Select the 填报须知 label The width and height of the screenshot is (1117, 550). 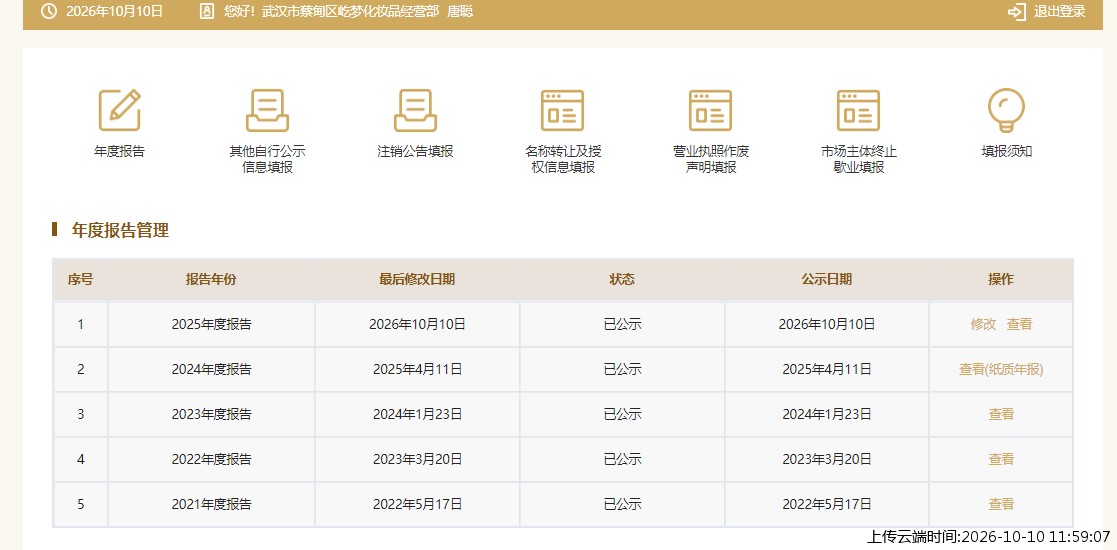(x=1007, y=151)
